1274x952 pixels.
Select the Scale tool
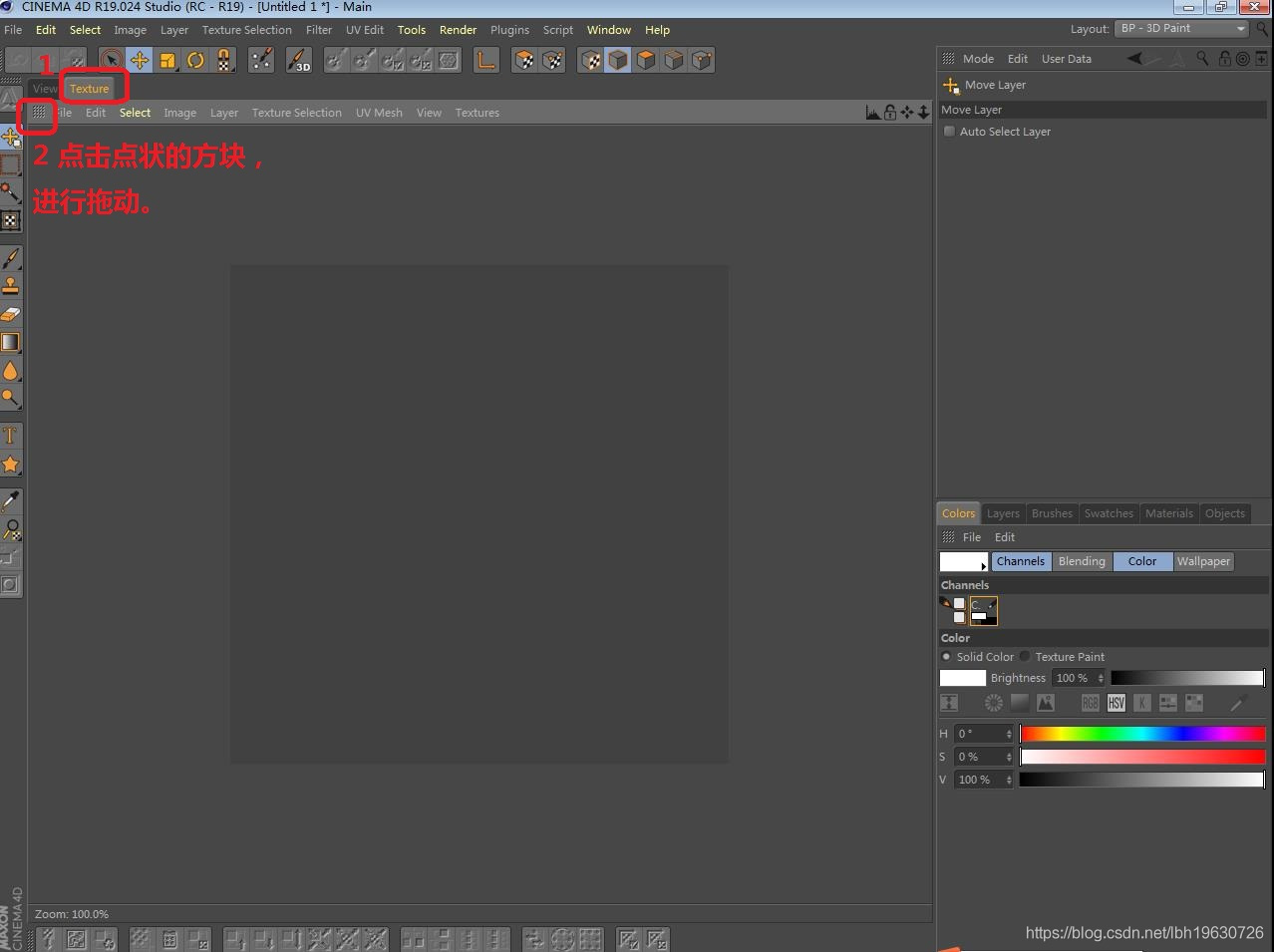pyautogui.click(x=167, y=61)
